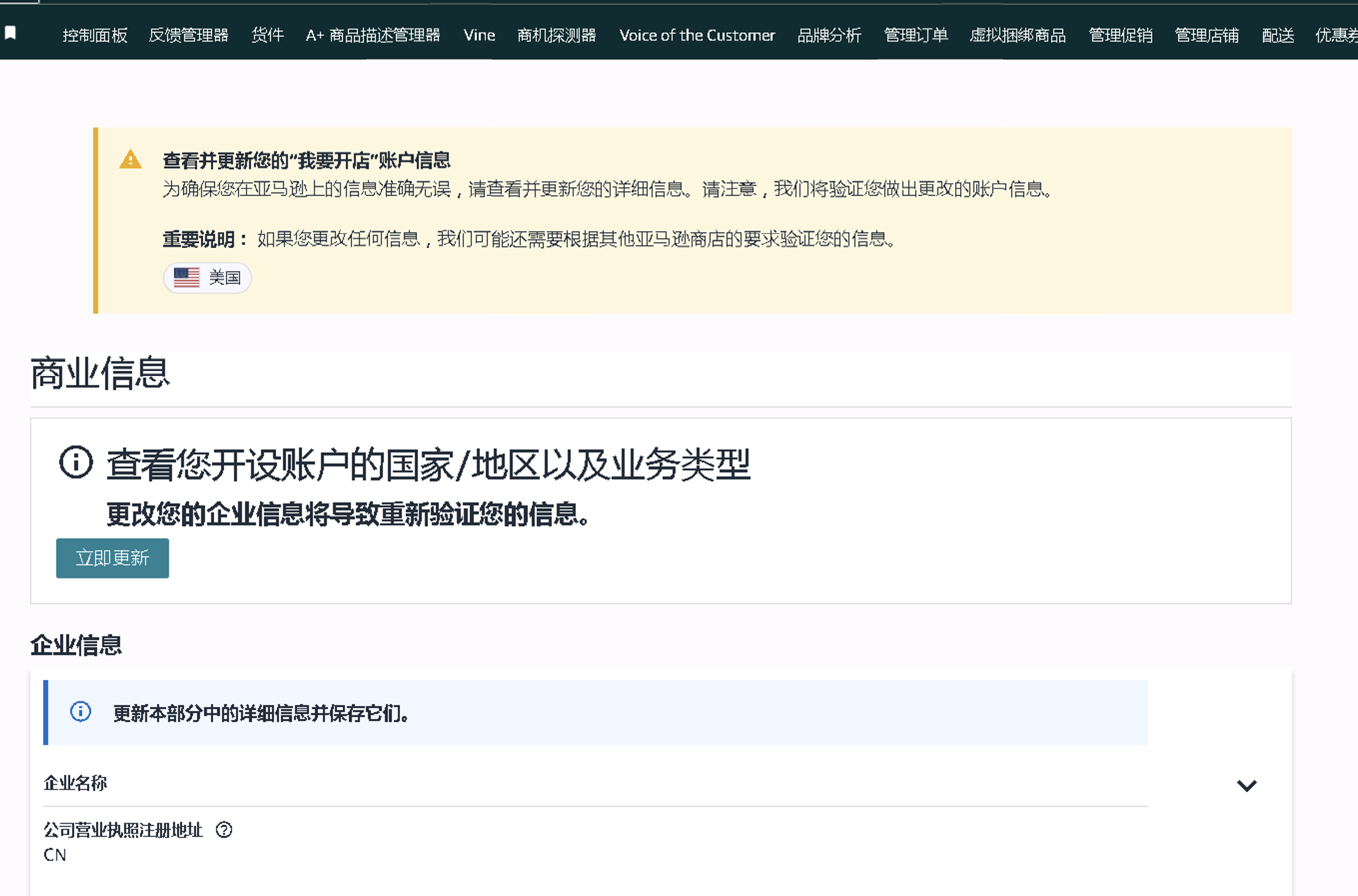Click help icon next to 公司营业执照注册地址
This screenshot has height=896, width=1358.
(224, 830)
